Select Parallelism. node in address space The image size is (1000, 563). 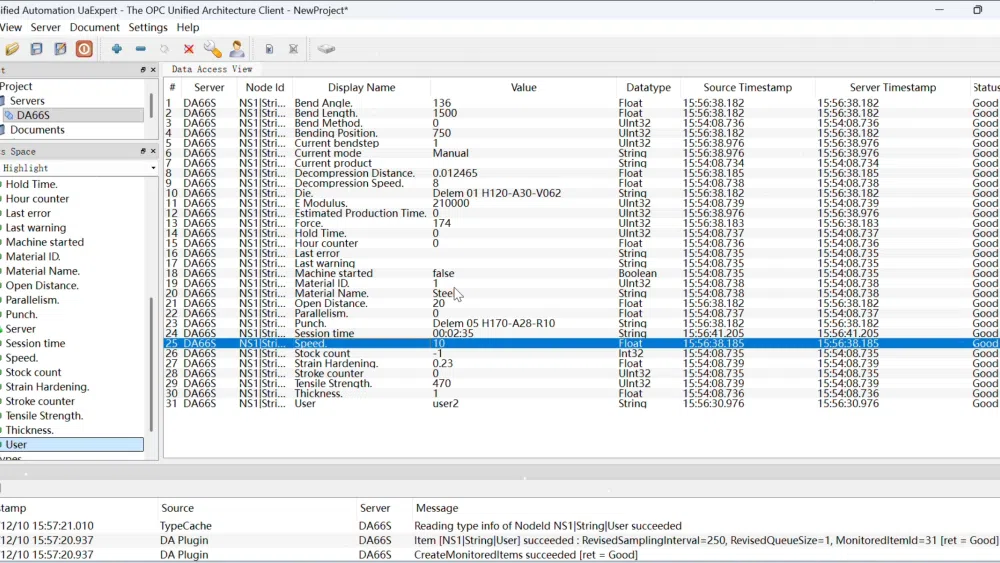point(32,300)
